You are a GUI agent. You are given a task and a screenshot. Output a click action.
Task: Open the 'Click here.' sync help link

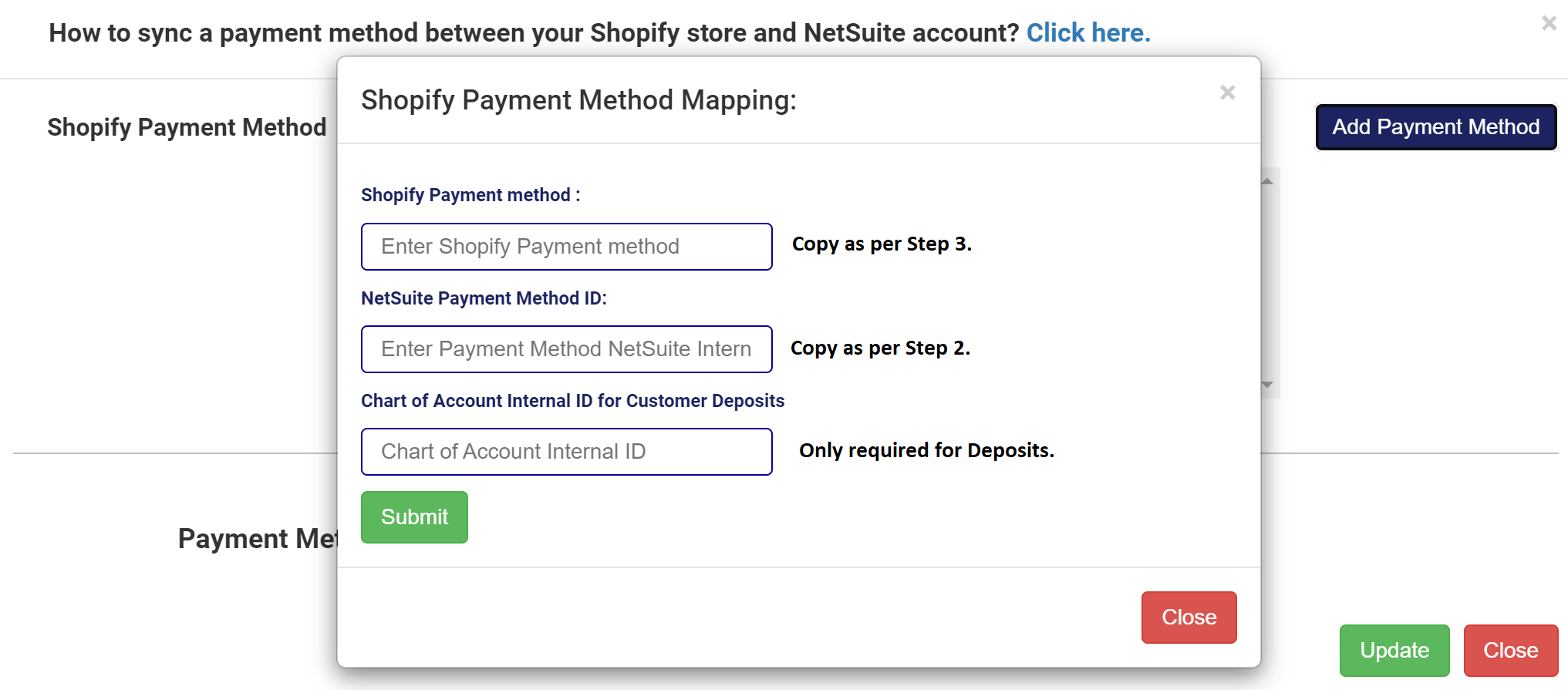[x=1087, y=32]
